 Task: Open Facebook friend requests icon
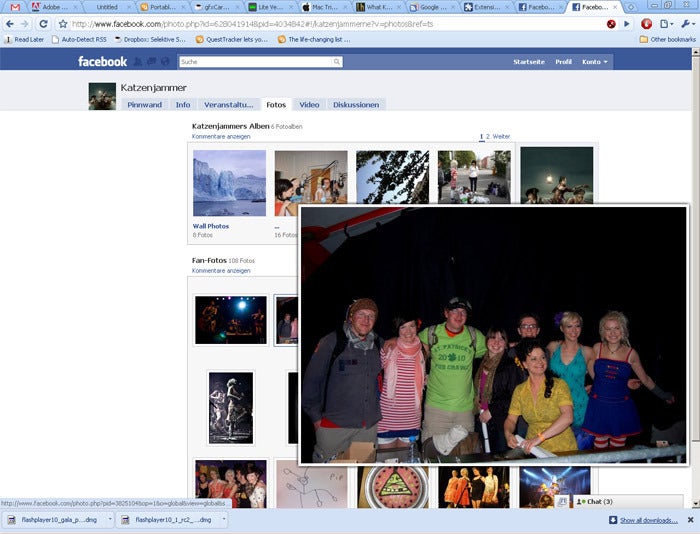click(138, 61)
